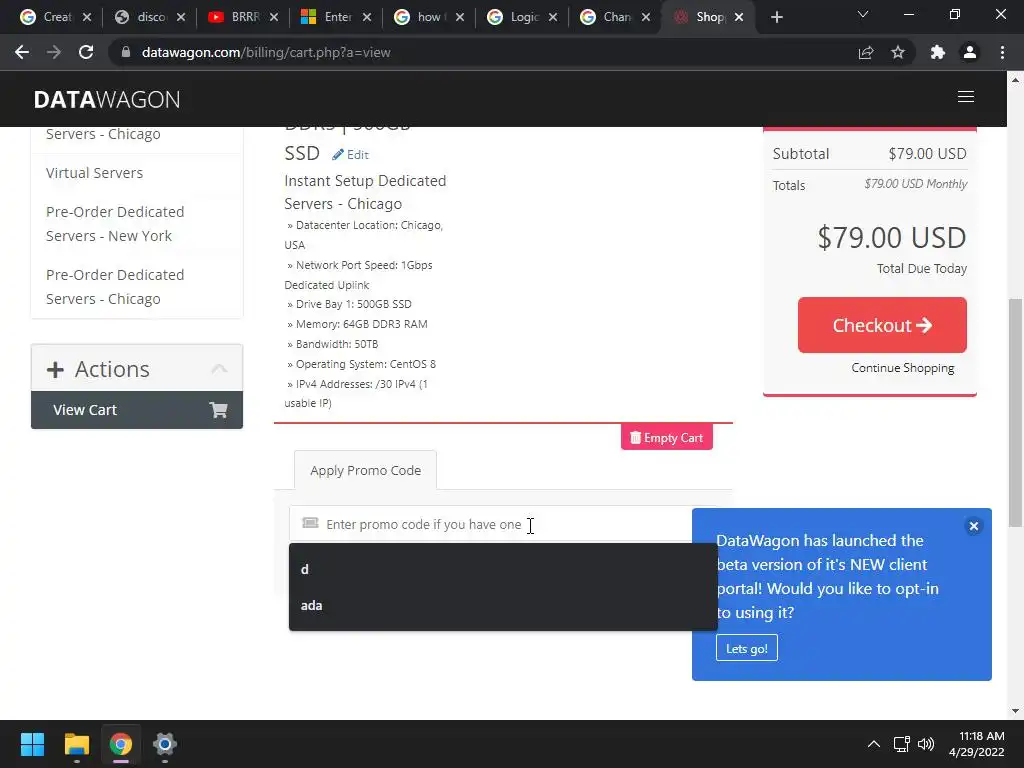The width and height of the screenshot is (1024, 768).
Task: Choose autofill suggestion 'ada'
Action: tap(503, 605)
